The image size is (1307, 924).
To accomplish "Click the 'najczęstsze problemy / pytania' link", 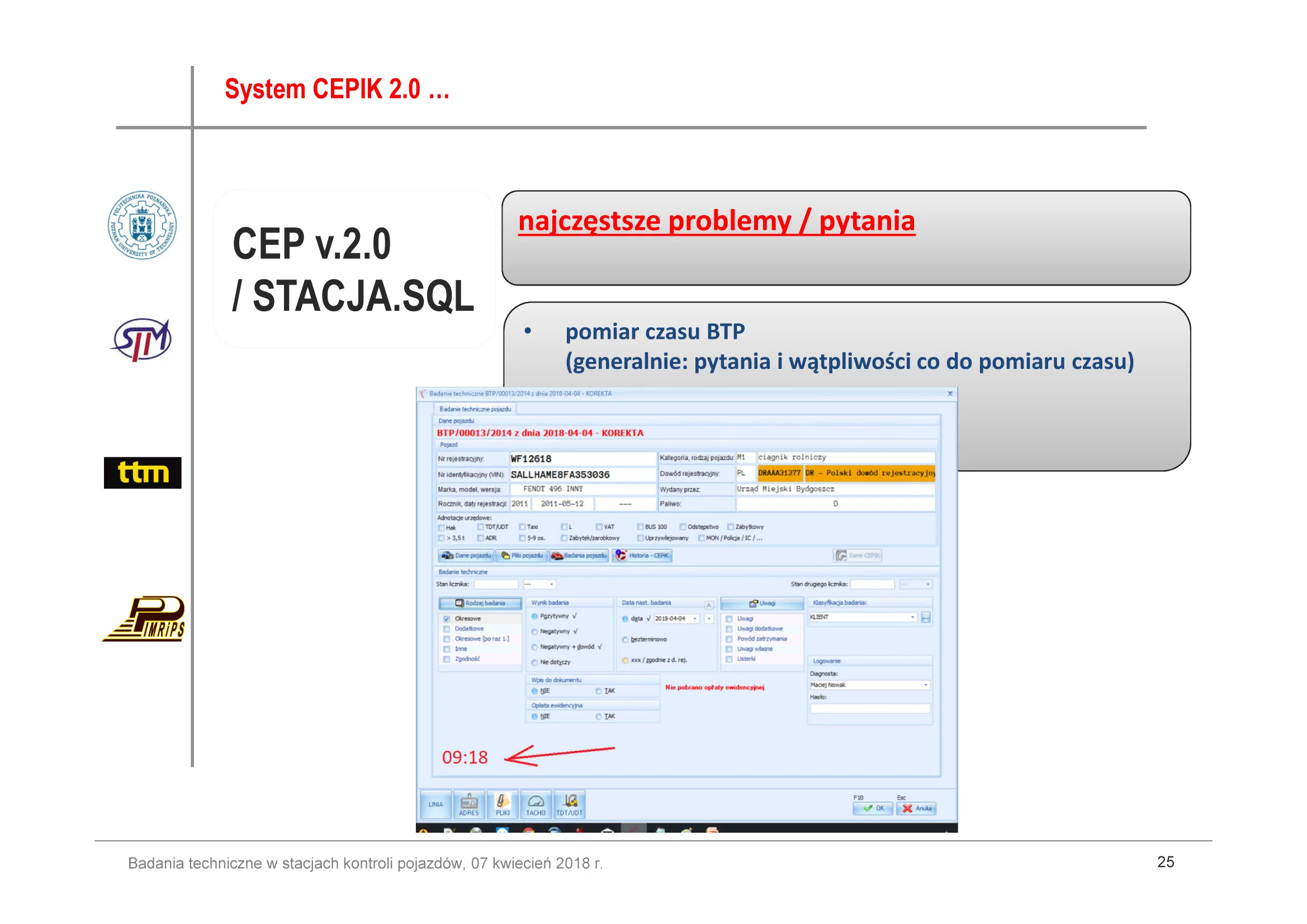I will click(x=716, y=221).
